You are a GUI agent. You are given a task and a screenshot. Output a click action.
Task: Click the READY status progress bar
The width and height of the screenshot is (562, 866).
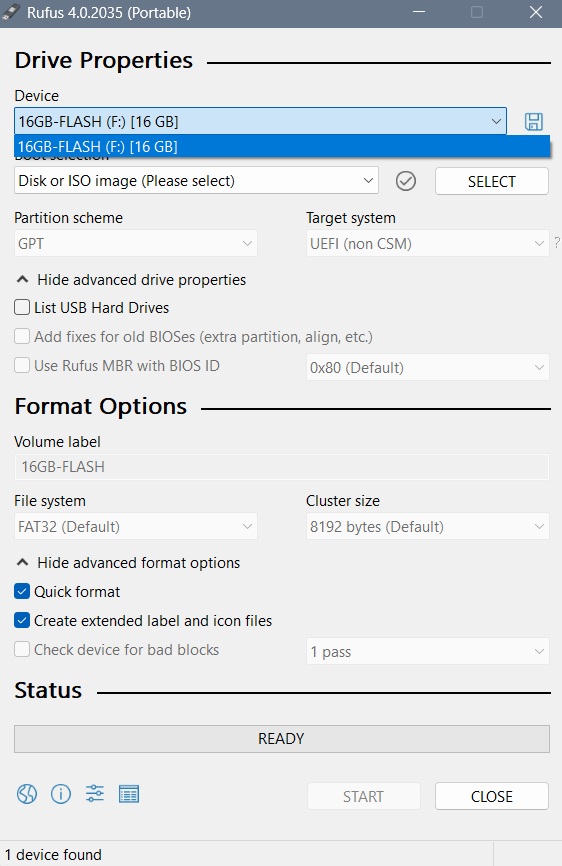pos(282,739)
